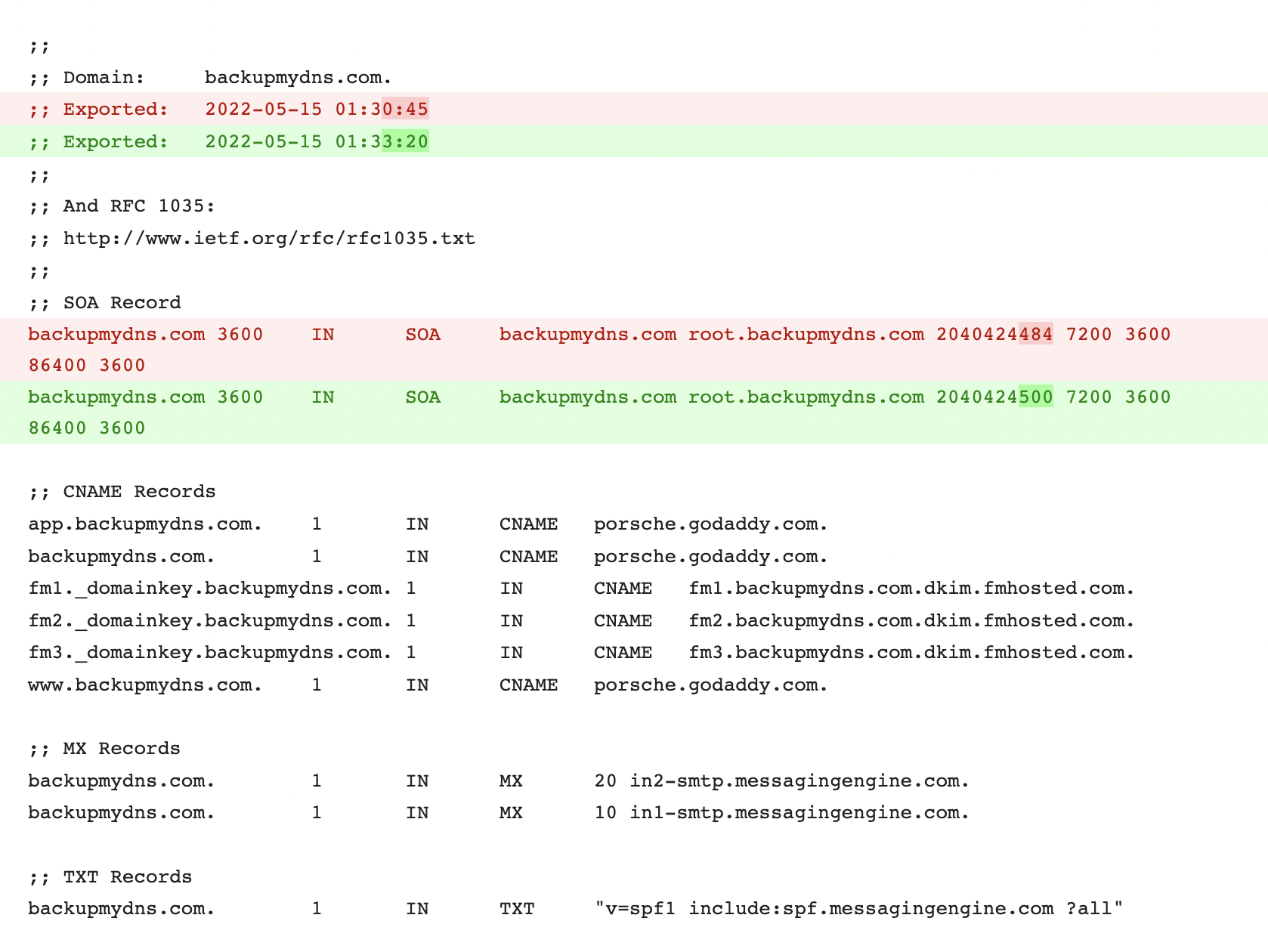Image resolution: width=1268 pixels, height=952 pixels.
Task: Click the ';; SOA Record' heading
Action: (x=105, y=302)
